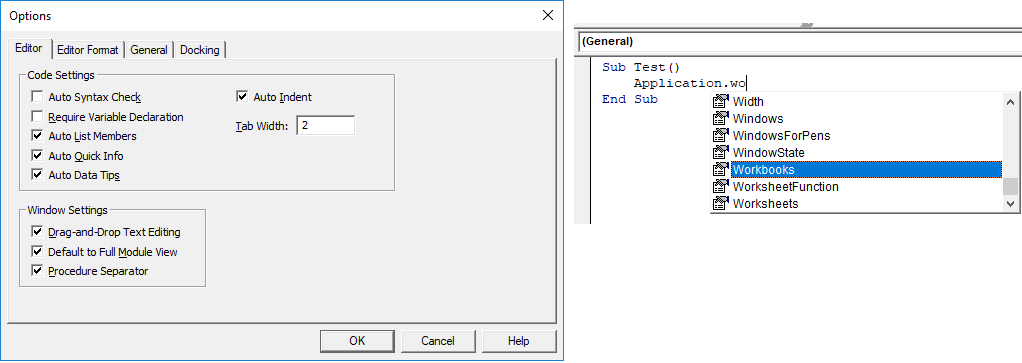
Task: Click the WindowsForPens member icon
Action: click(x=720, y=136)
